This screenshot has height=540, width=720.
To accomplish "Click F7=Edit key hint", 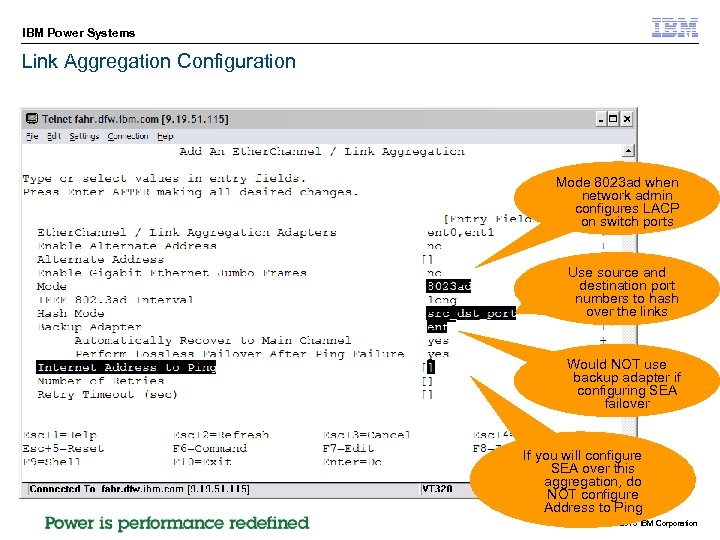I will coord(349,448).
